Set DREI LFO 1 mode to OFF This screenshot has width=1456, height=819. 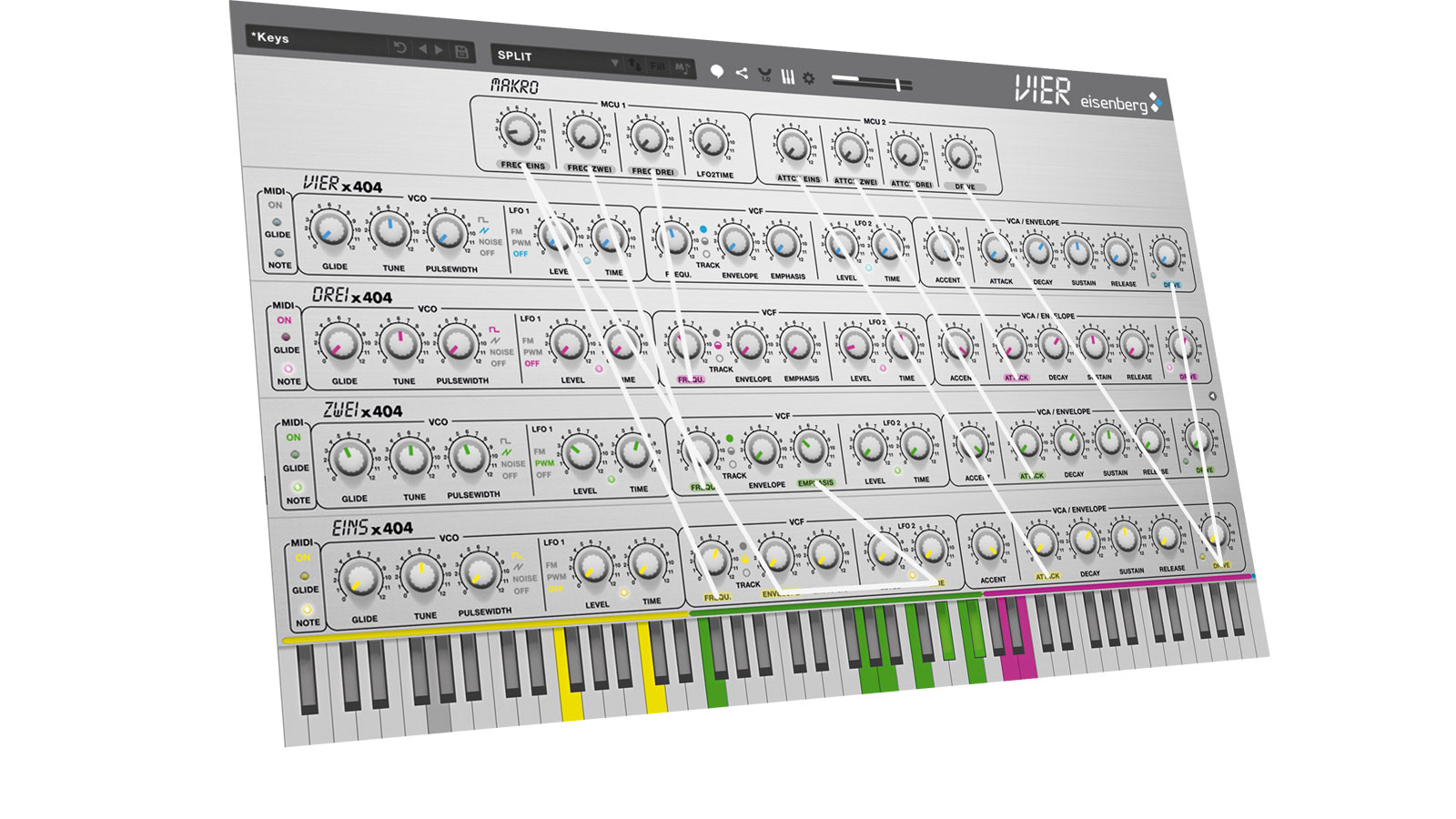point(531,364)
